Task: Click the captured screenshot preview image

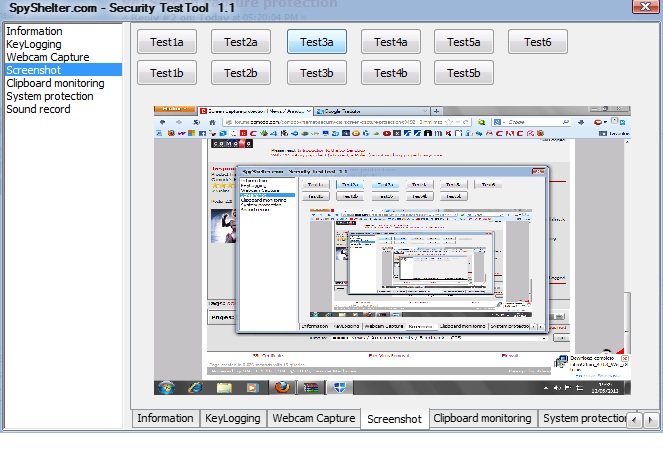Action: pos(392,250)
